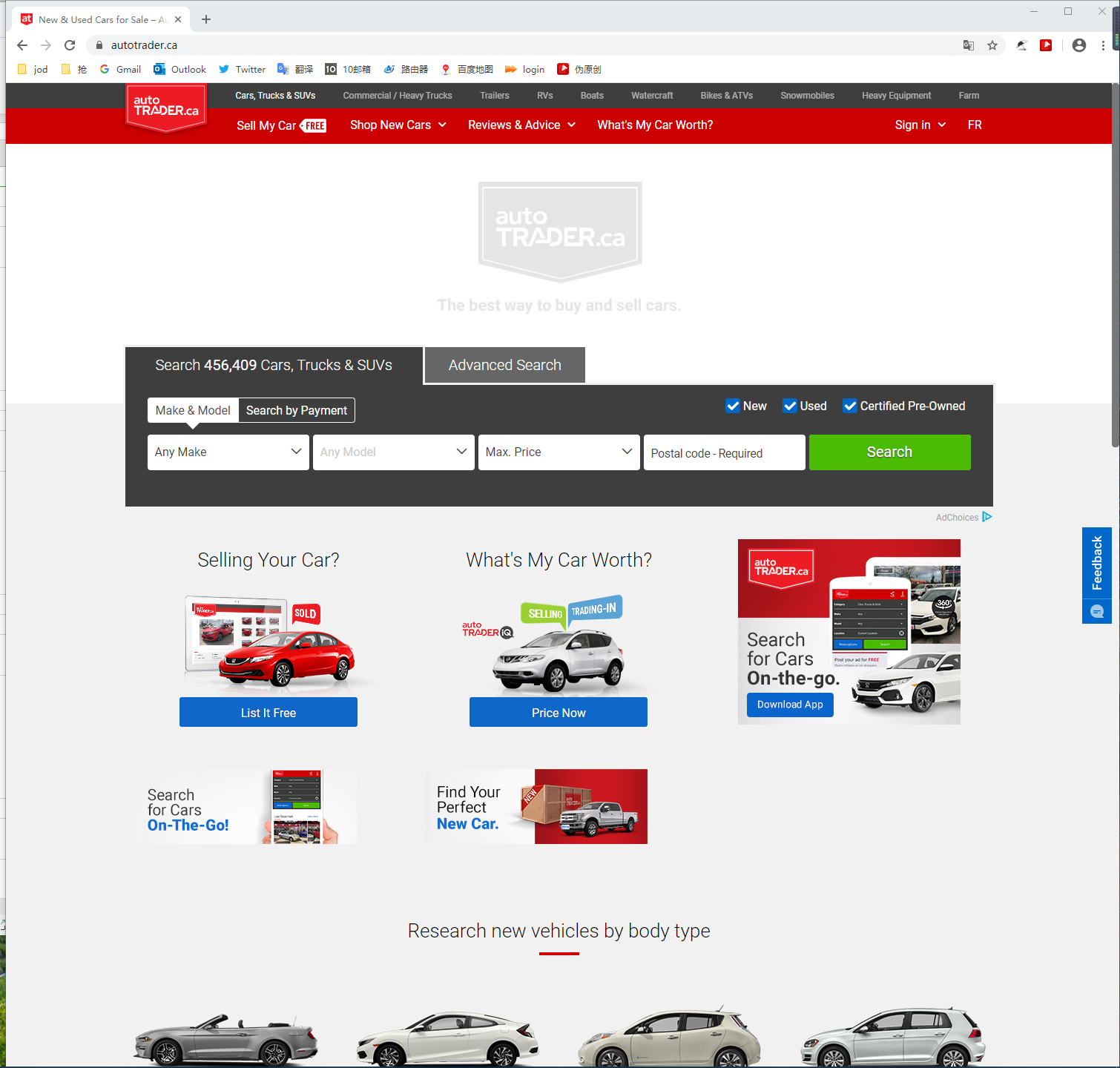Open the Google Translate icon in address bar
The height and width of the screenshot is (1068, 1120).
[969, 45]
